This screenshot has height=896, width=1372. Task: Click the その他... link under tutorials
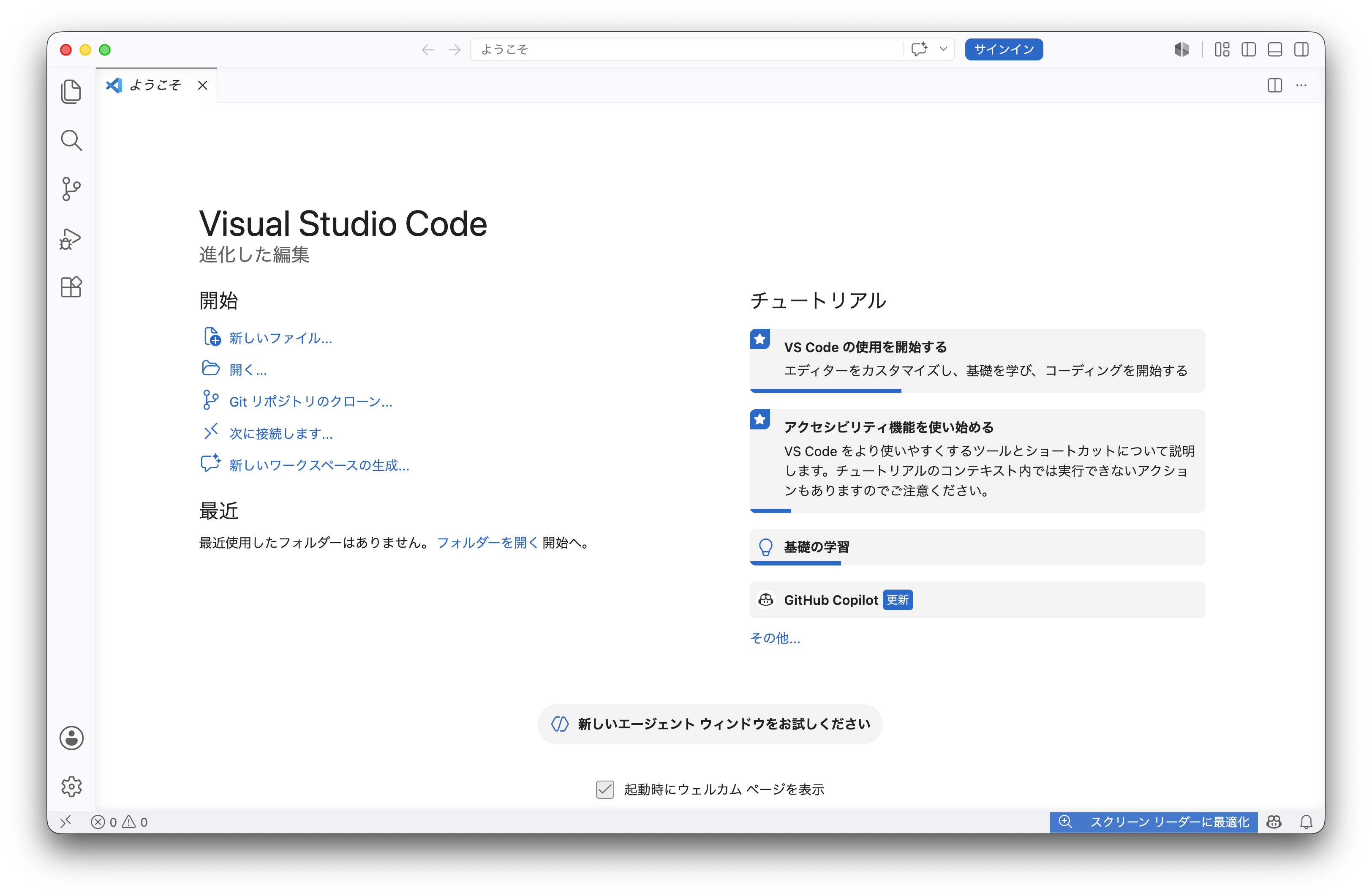[x=775, y=638]
